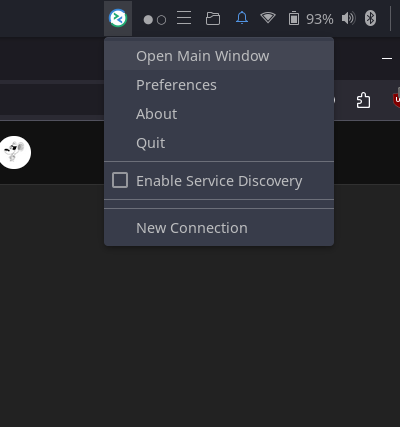Switch to the first workspace dot
400x427 pixels.
[148, 20]
